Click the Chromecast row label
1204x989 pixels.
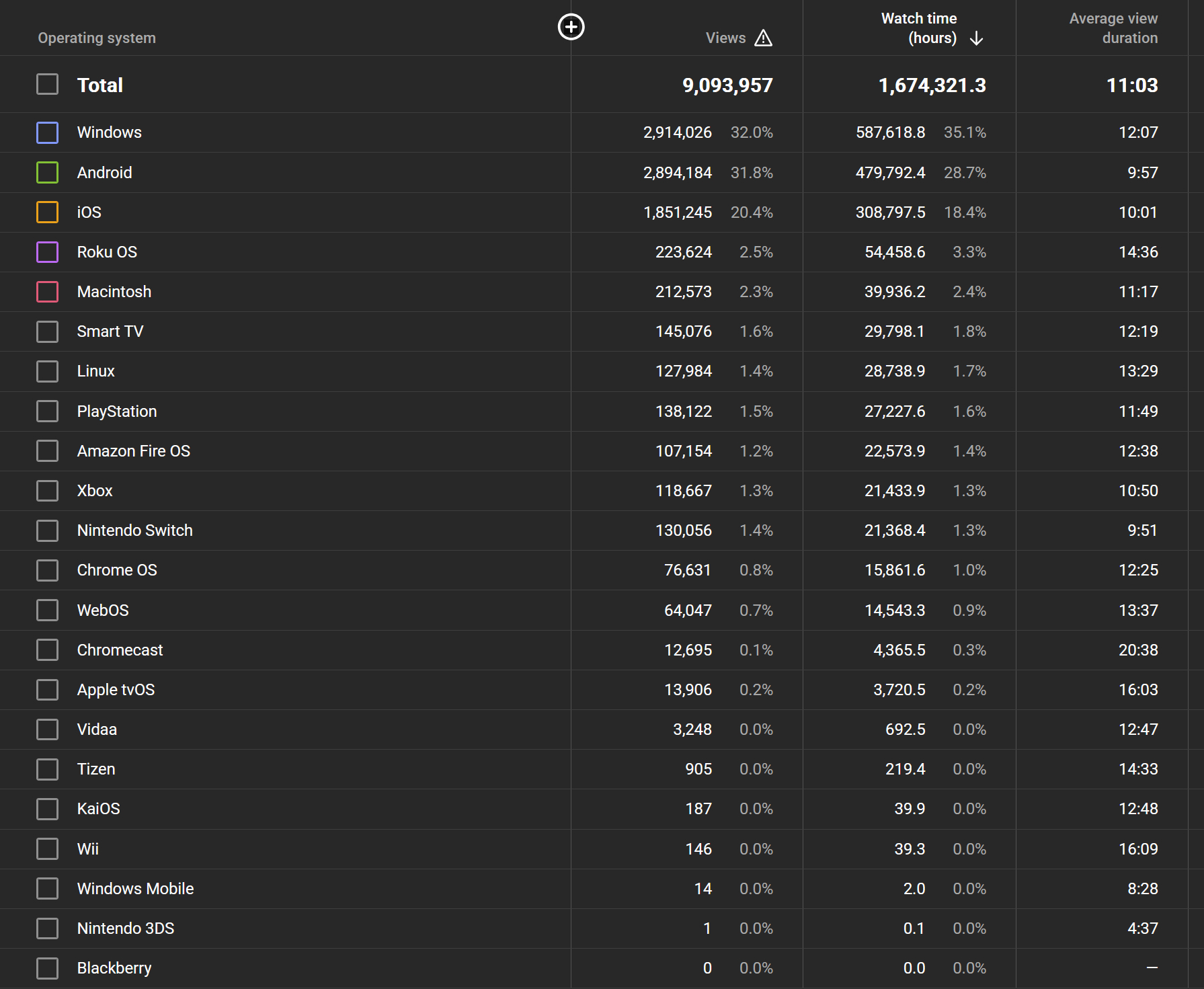(x=120, y=650)
